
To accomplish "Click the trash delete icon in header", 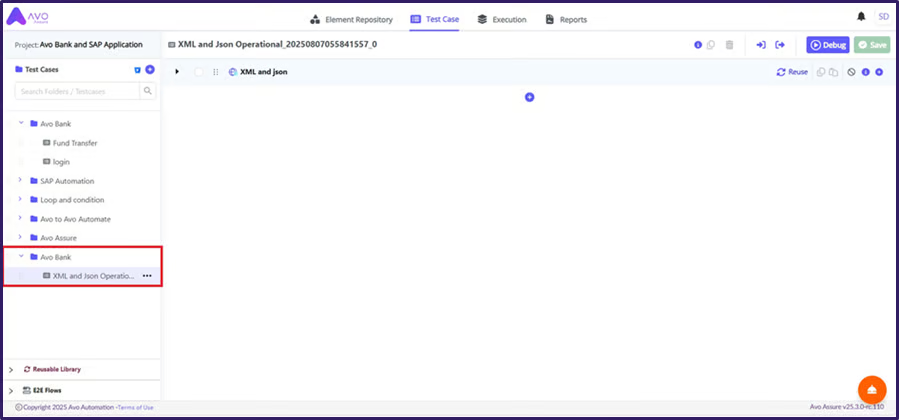I will point(729,45).
